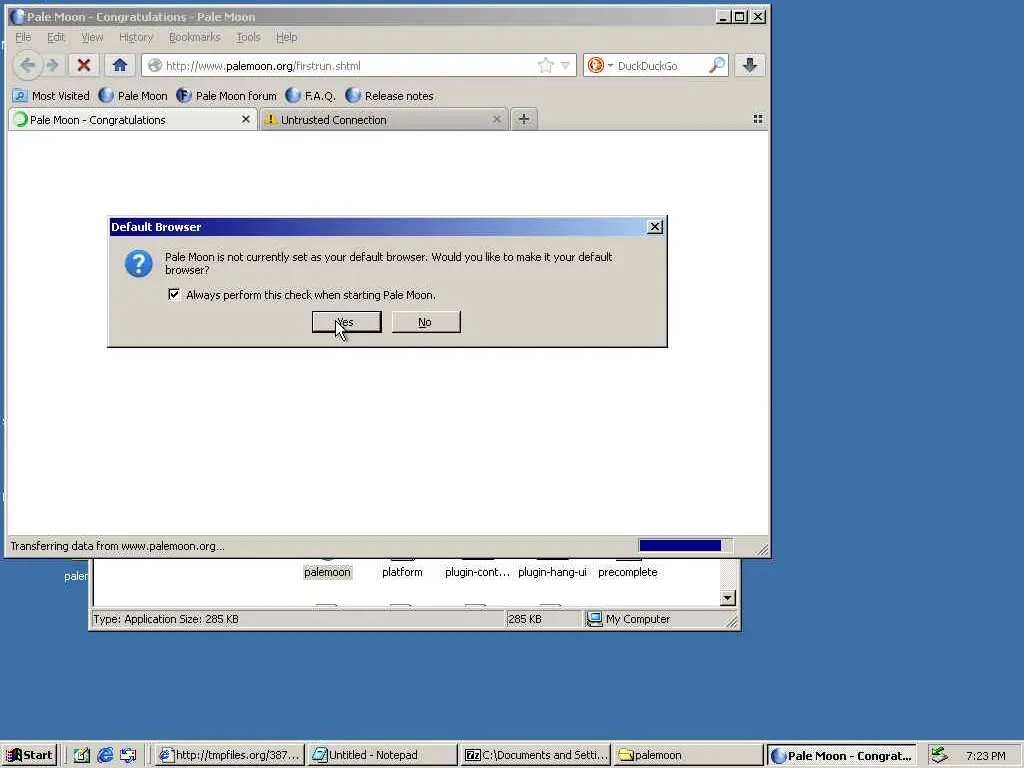The image size is (1024, 768).
Task: Click the system tray network icon
Action: click(x=939, y=755)
